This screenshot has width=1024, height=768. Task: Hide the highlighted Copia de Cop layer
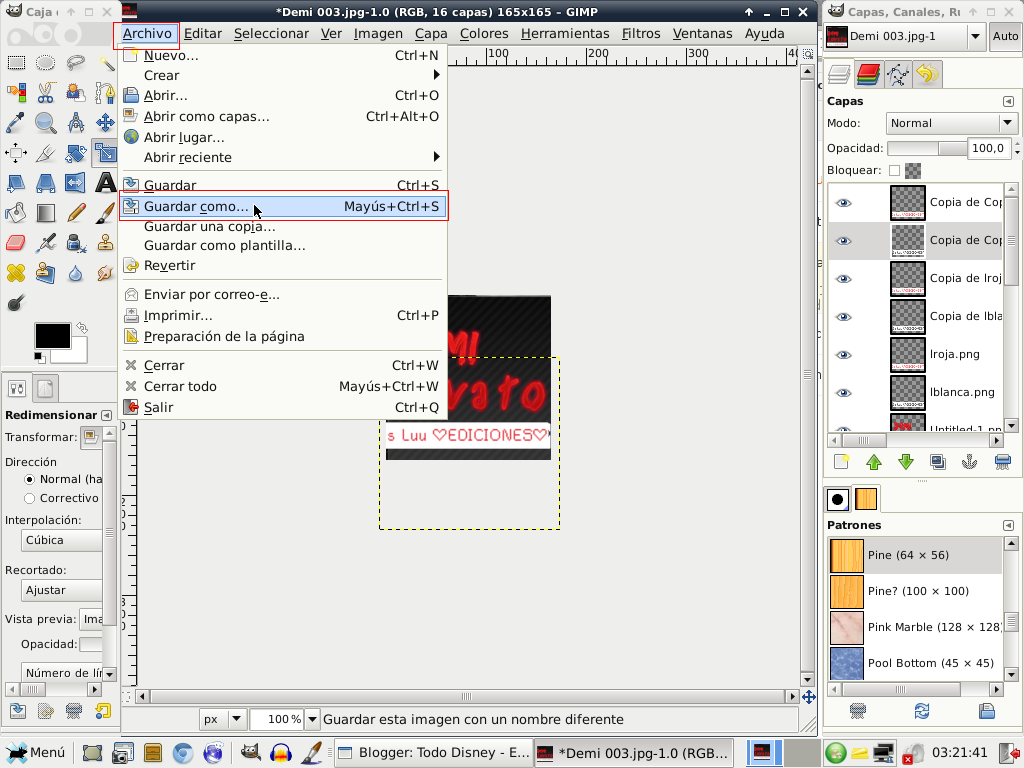point(844,241)
